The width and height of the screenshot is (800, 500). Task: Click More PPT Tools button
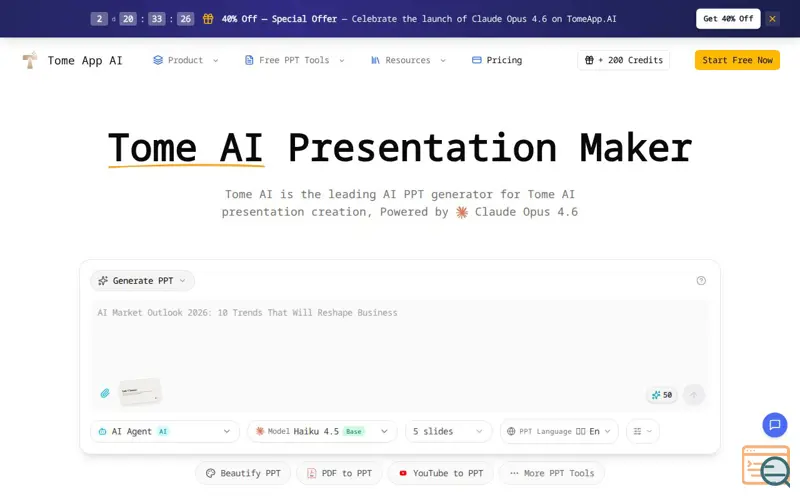click(x=552, y=473)
